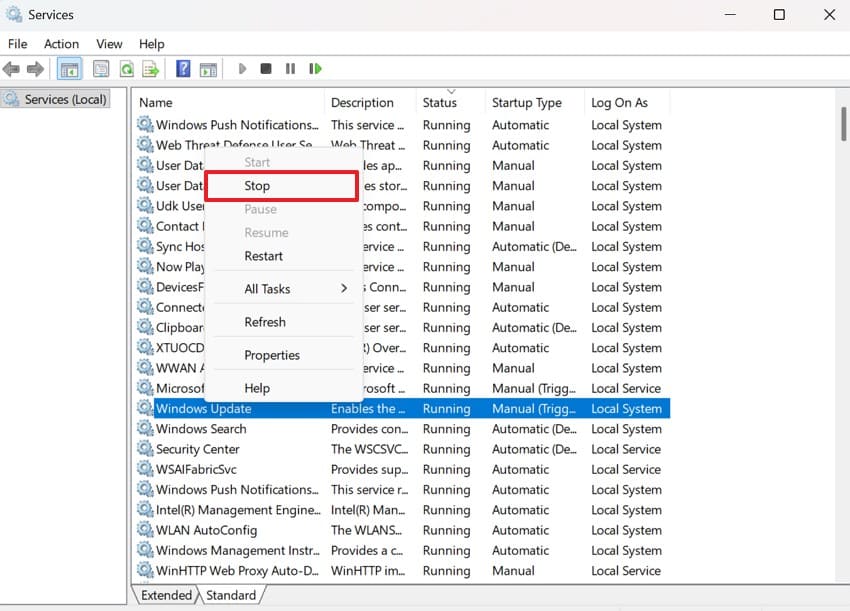Click the 'Enables the ...' description cell
Screen dimensions: 850x611
[x=368, y=408]
